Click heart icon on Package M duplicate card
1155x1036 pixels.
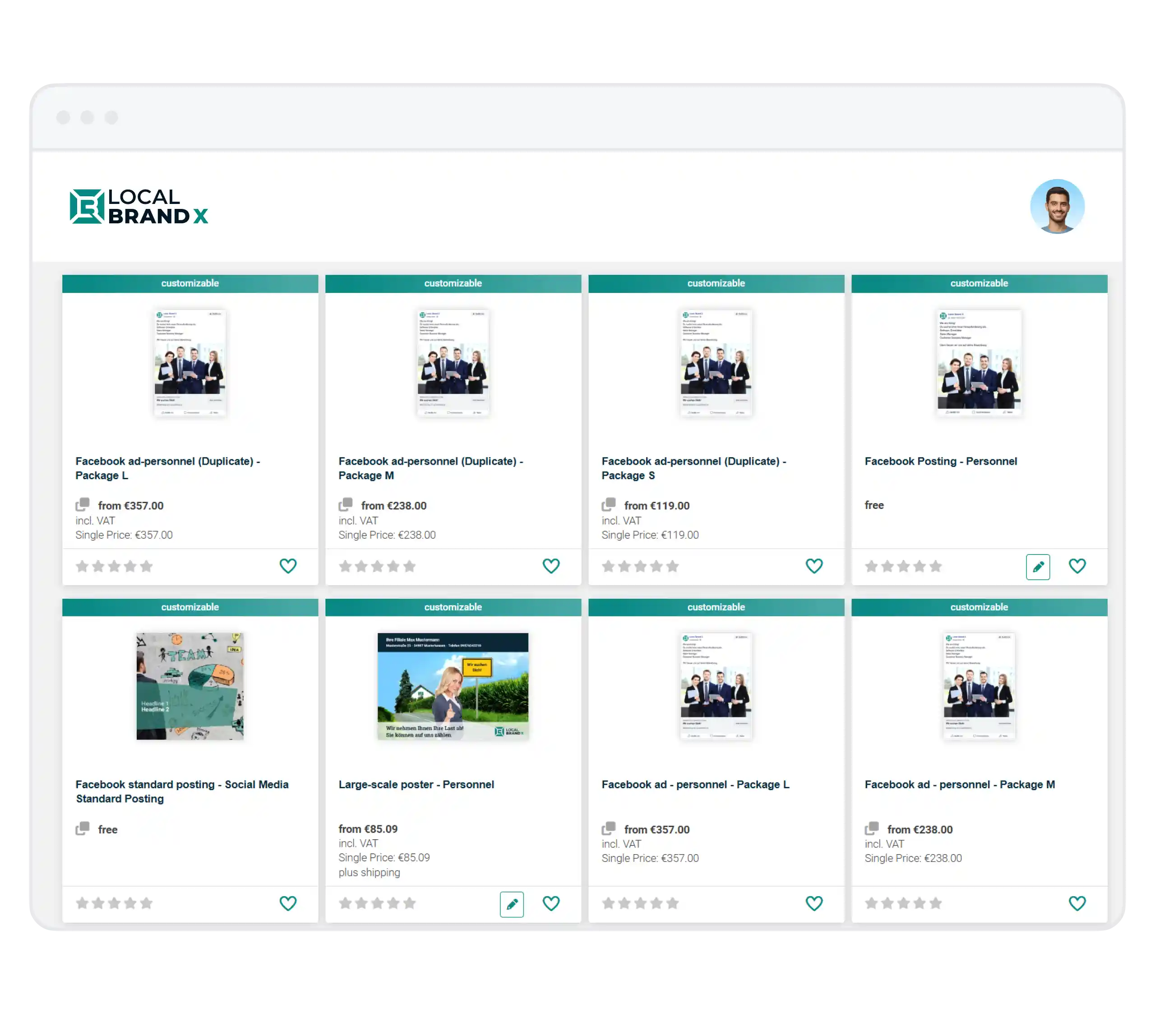coord(551,566)
